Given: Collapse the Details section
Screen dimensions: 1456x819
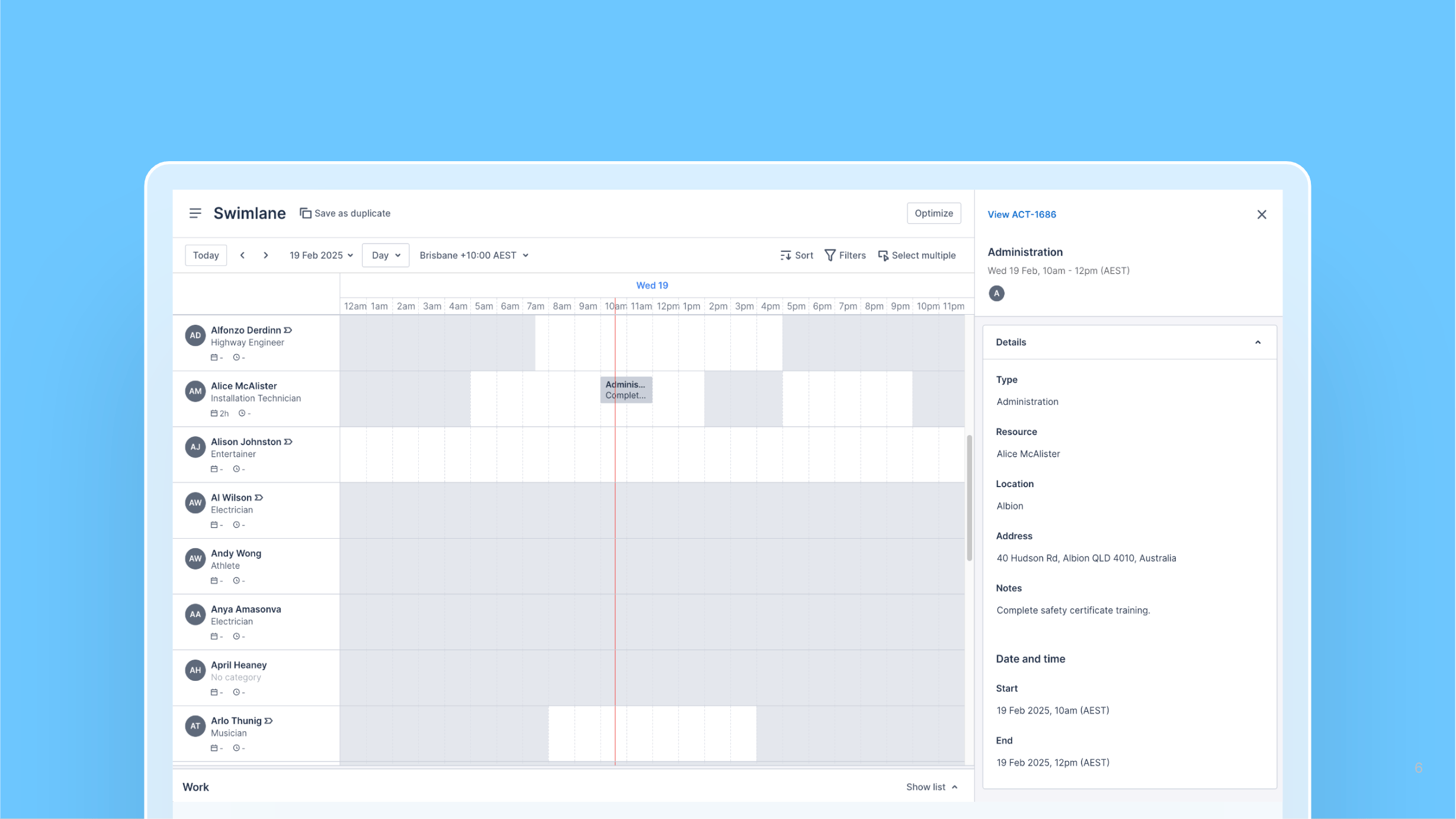Looking at the screenshot, I should click(1258, 343).
